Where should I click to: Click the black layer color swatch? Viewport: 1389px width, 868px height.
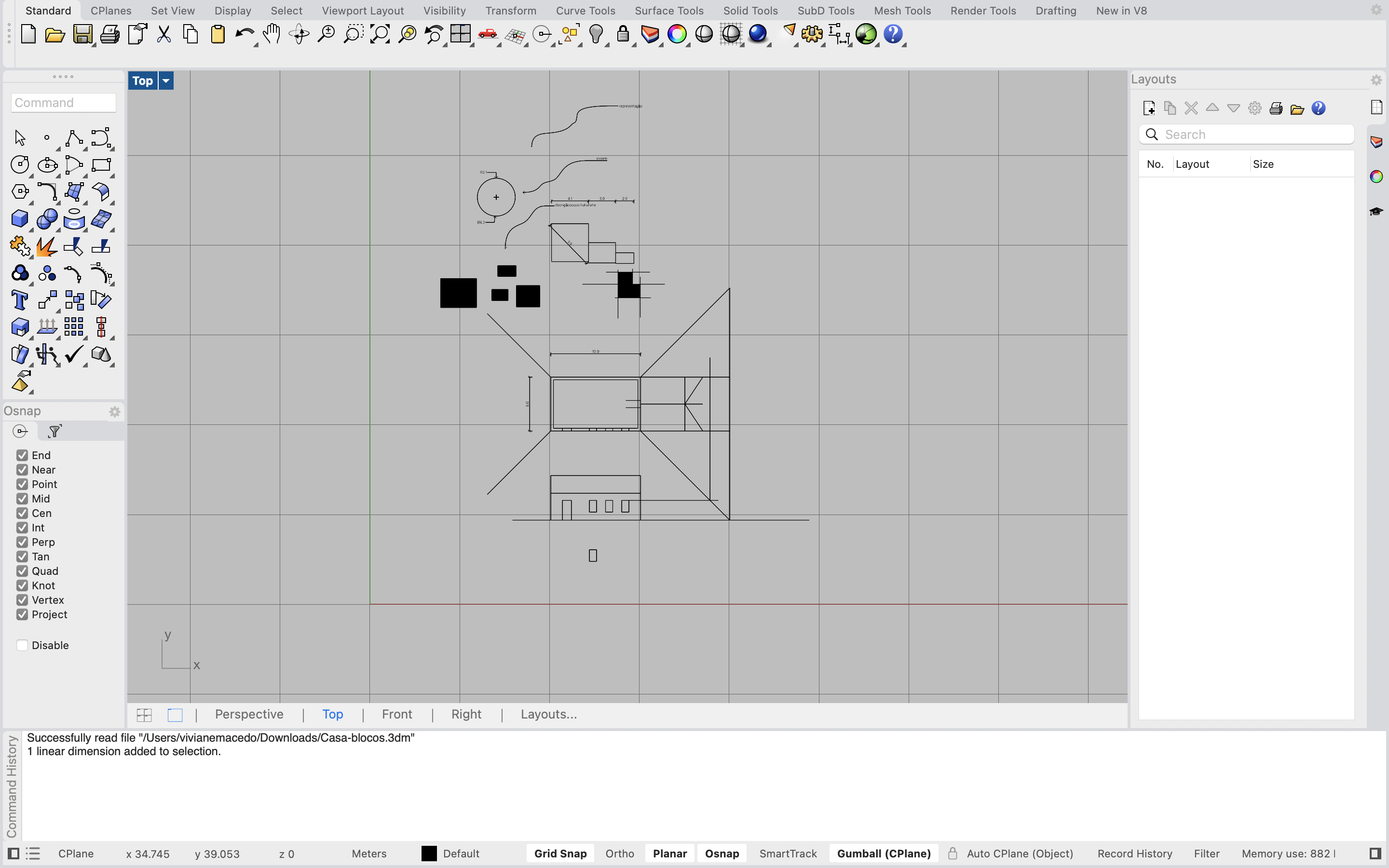click(429, 854)
